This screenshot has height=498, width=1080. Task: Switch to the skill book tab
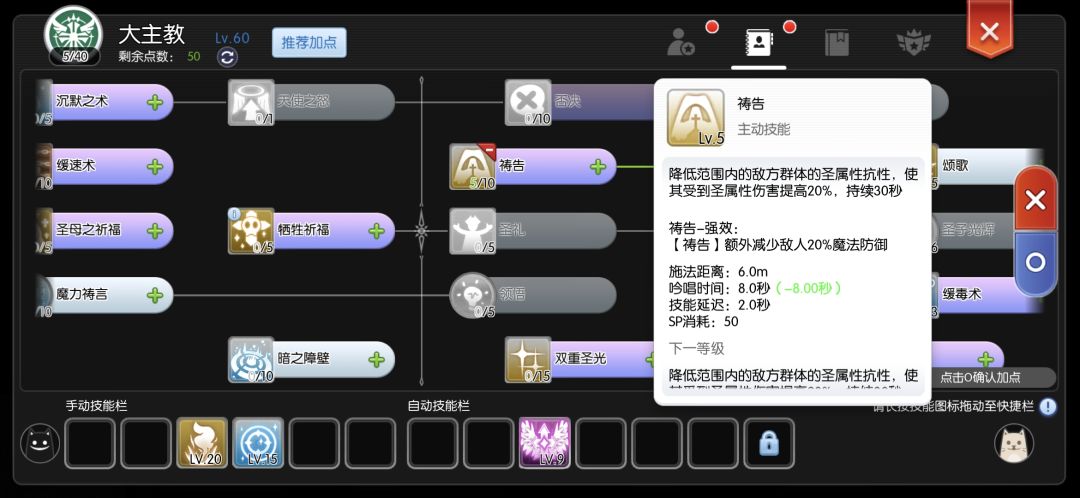pyautogui.click(x=837, y=43)
